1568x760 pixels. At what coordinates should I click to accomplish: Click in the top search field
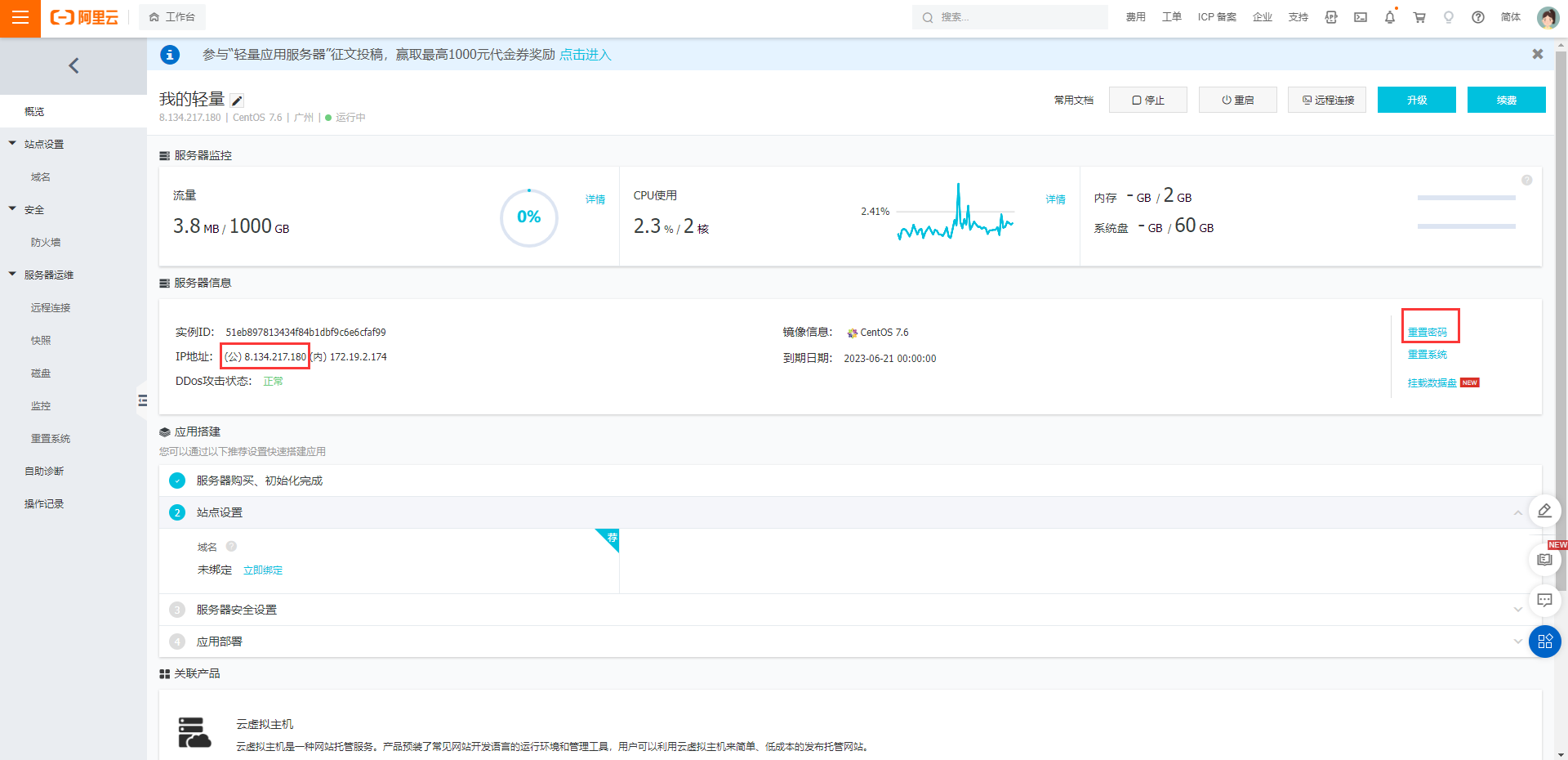tap(1009, 17)
